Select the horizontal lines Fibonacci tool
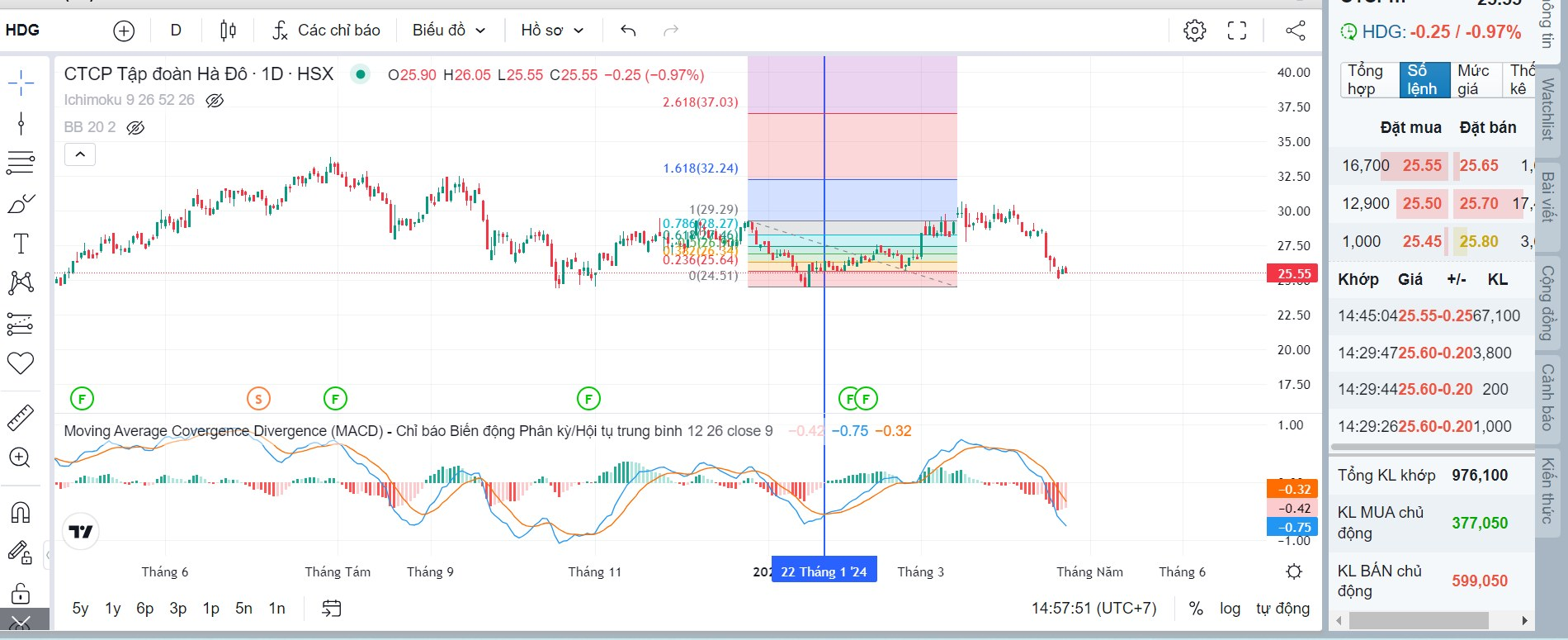Viewport: 1568px width, 640px height. [21, 163]
